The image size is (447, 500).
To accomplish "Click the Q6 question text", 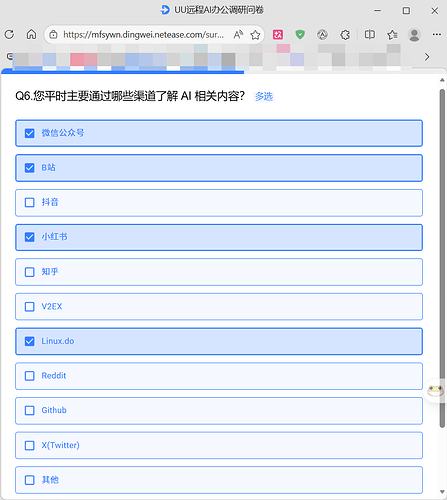I will pos(130,96).
